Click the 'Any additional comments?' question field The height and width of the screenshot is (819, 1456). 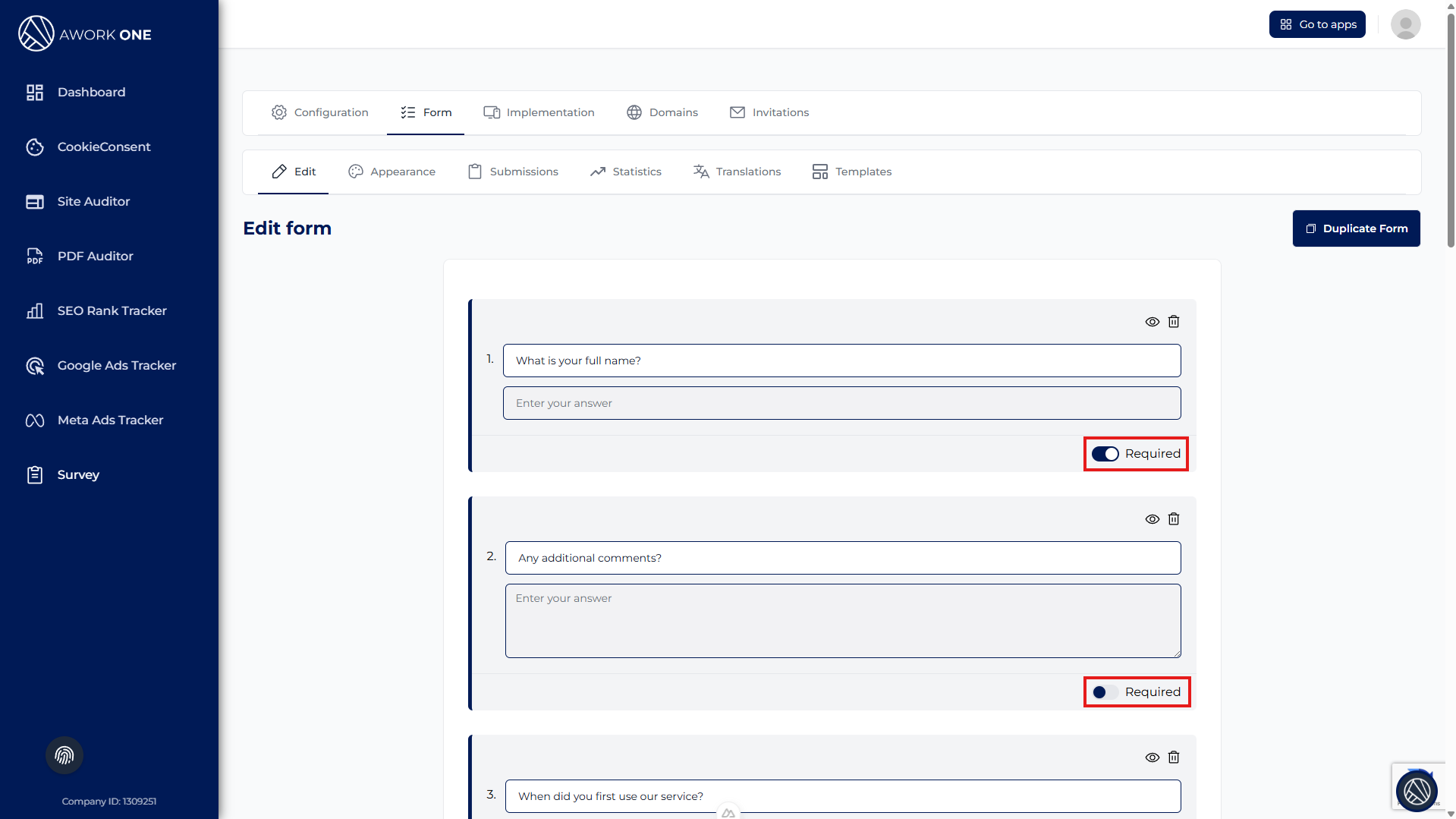pyautogui.click(x=842, y=558)
